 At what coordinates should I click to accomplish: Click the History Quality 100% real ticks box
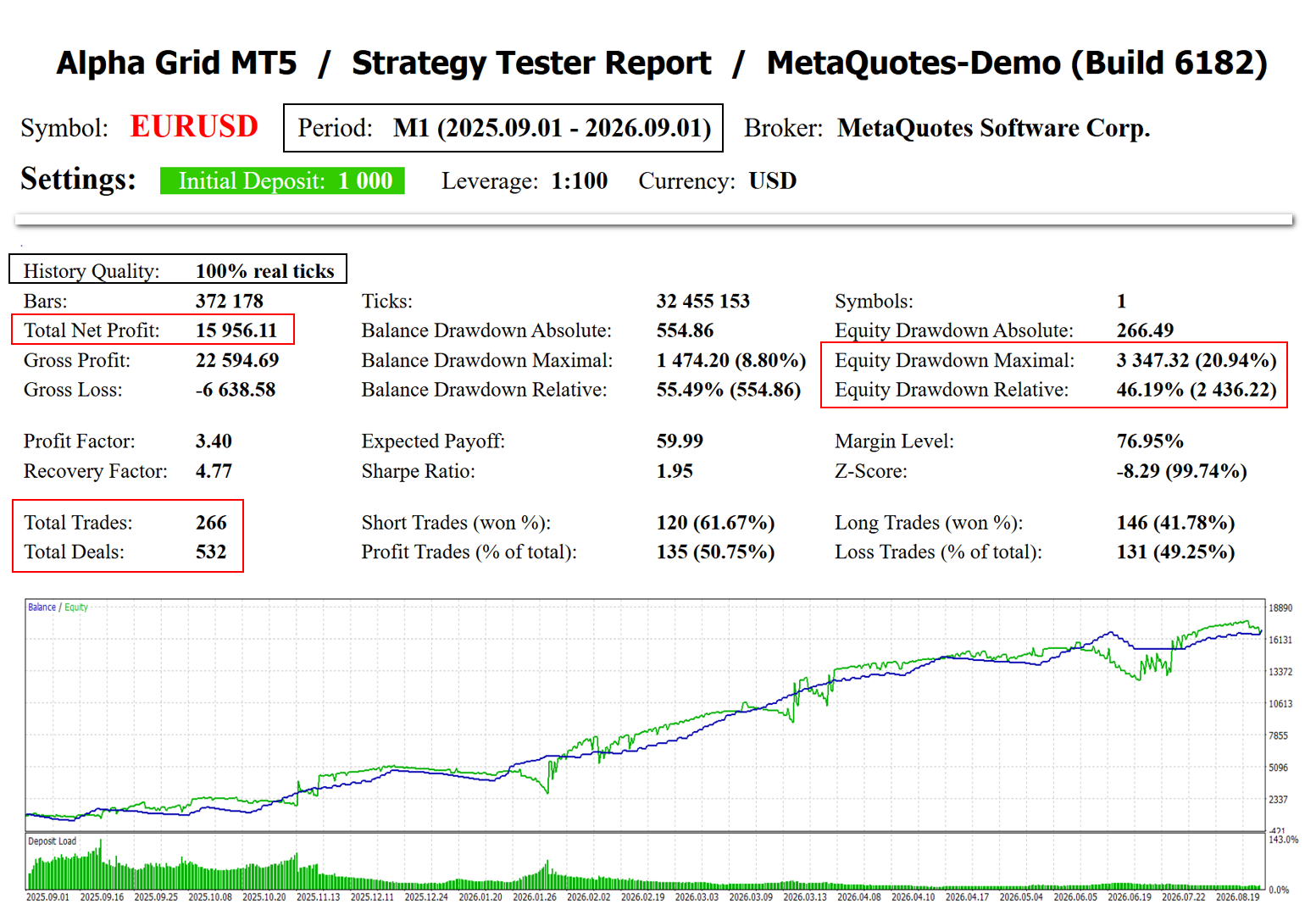(x=178, y=269)
